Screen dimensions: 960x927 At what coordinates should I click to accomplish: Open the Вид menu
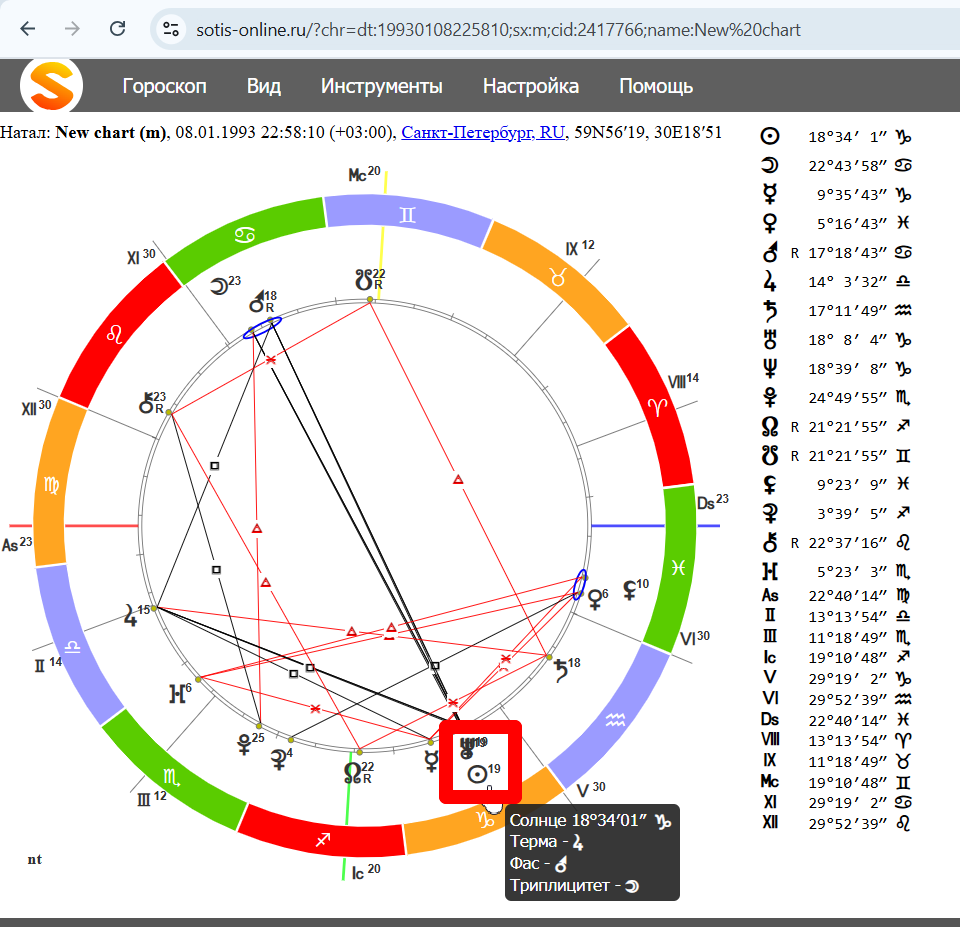264,86
